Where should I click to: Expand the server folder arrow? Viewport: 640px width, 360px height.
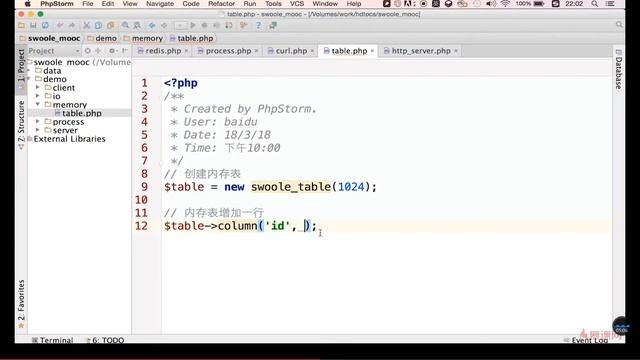click(x=38, y=130)
